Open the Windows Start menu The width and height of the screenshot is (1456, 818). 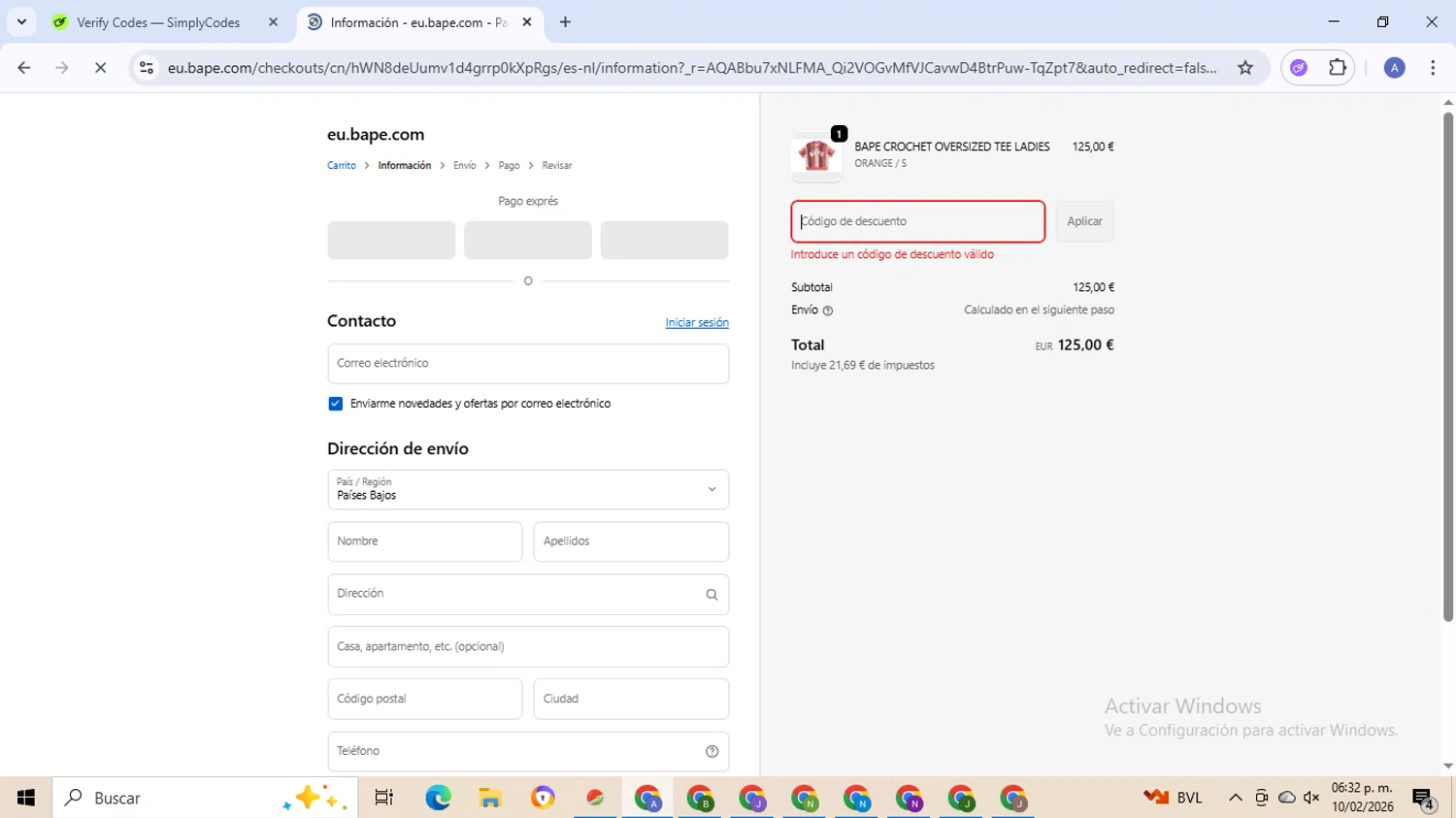(x=26, y=798)
